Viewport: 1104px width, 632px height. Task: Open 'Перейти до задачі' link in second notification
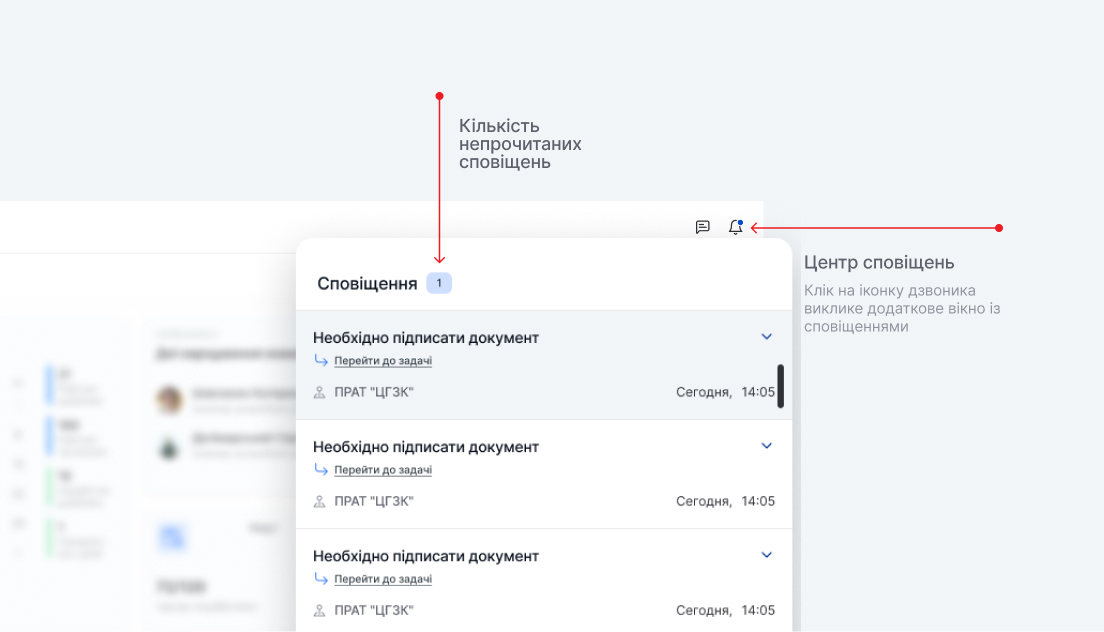tap(383, 470)
